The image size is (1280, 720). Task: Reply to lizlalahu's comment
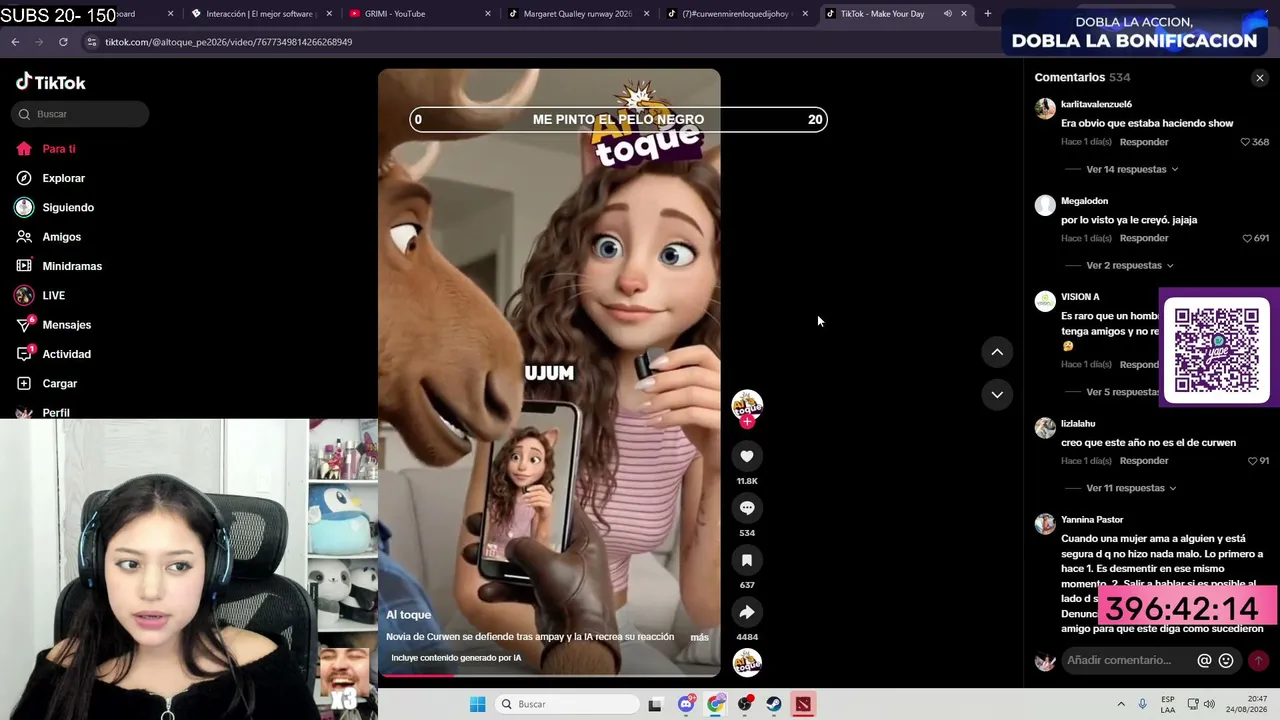[1144, 461]
